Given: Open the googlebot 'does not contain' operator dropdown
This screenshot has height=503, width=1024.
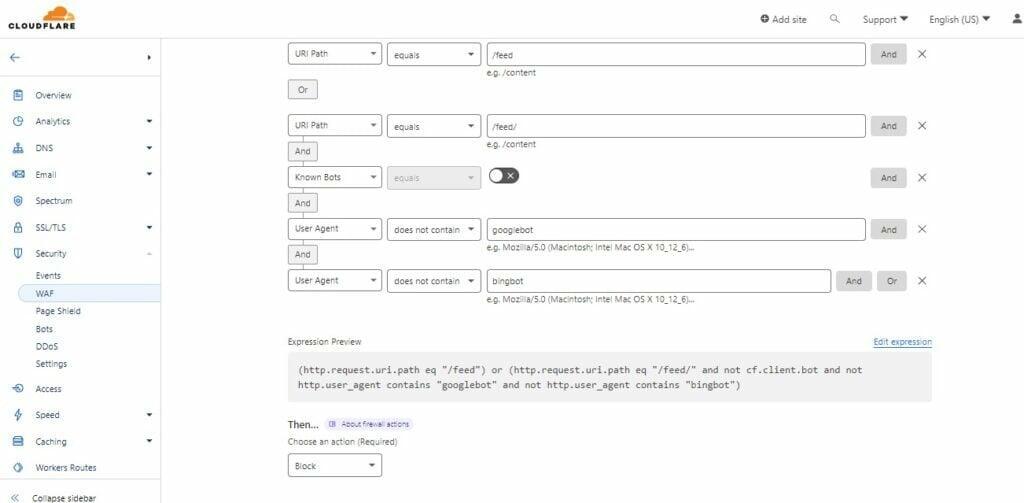Looking at the screenshot, I should click(x=433, y=229).
